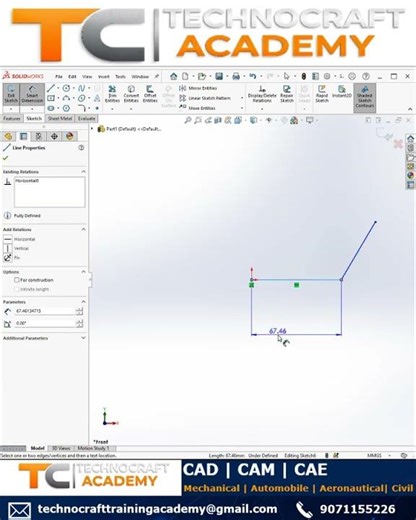Click the Repair Sketch tool
The image size is (416, 520).
coord(287,94)
